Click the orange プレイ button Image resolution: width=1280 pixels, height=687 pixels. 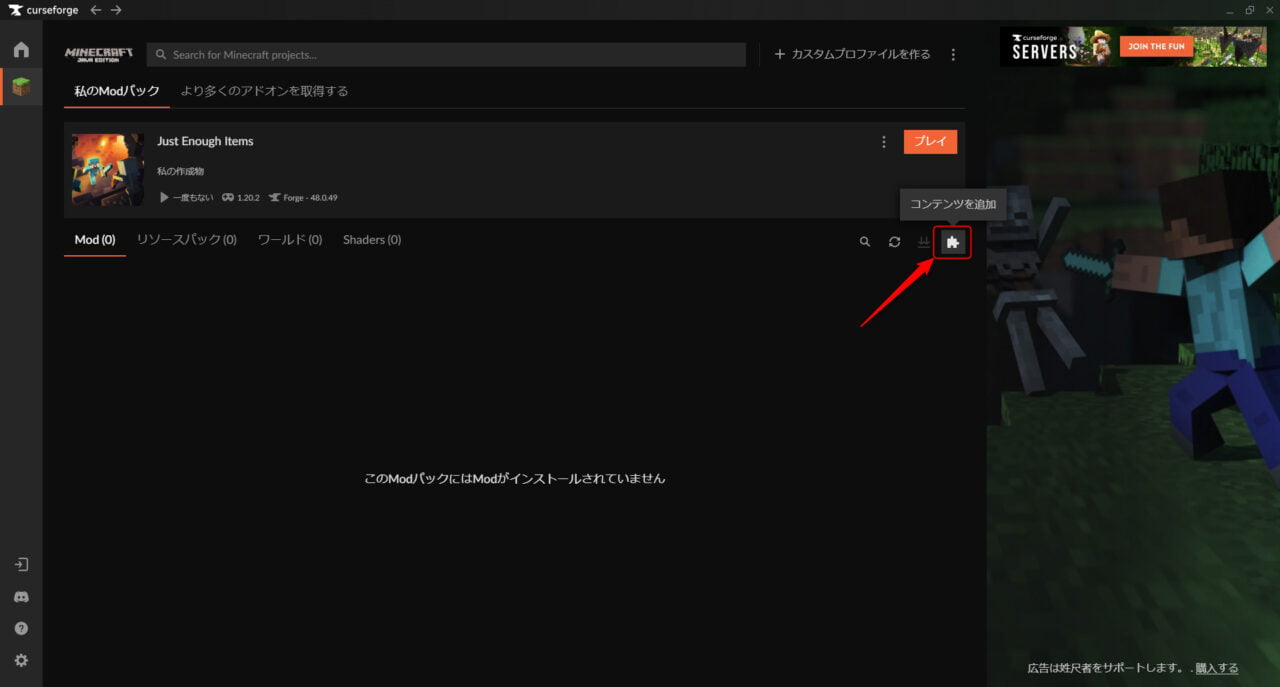[930, 142]
